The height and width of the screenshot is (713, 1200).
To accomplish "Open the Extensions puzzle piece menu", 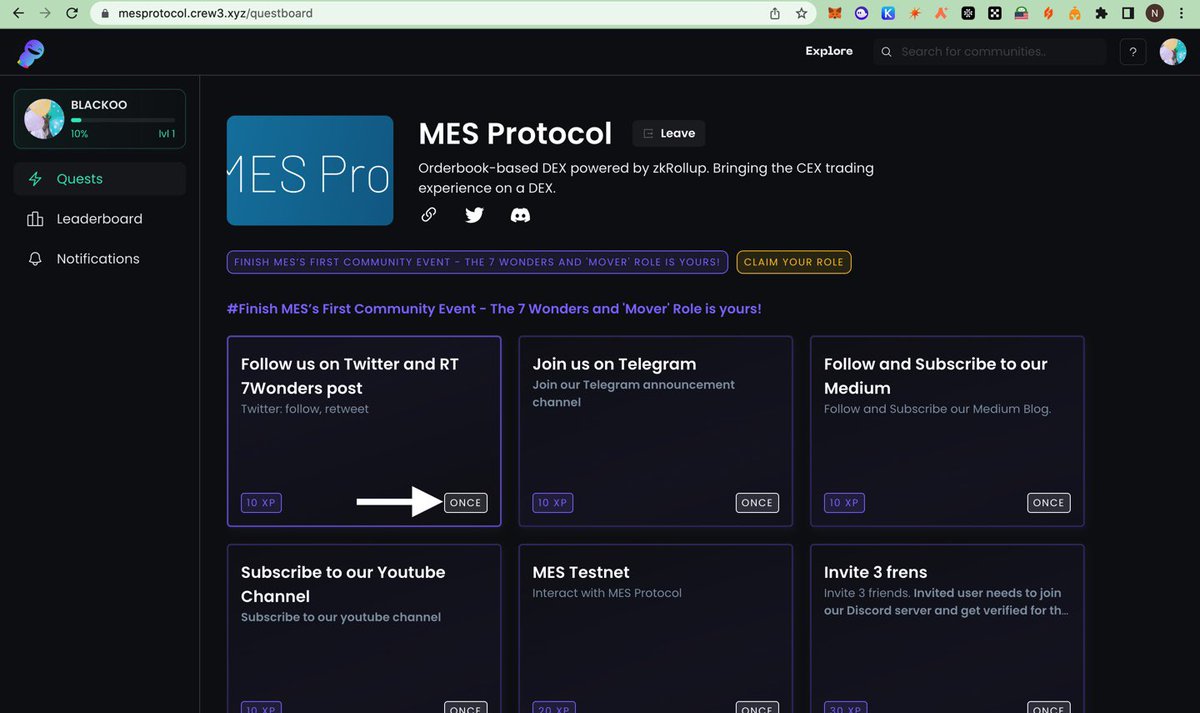I will coord(1101,14).
